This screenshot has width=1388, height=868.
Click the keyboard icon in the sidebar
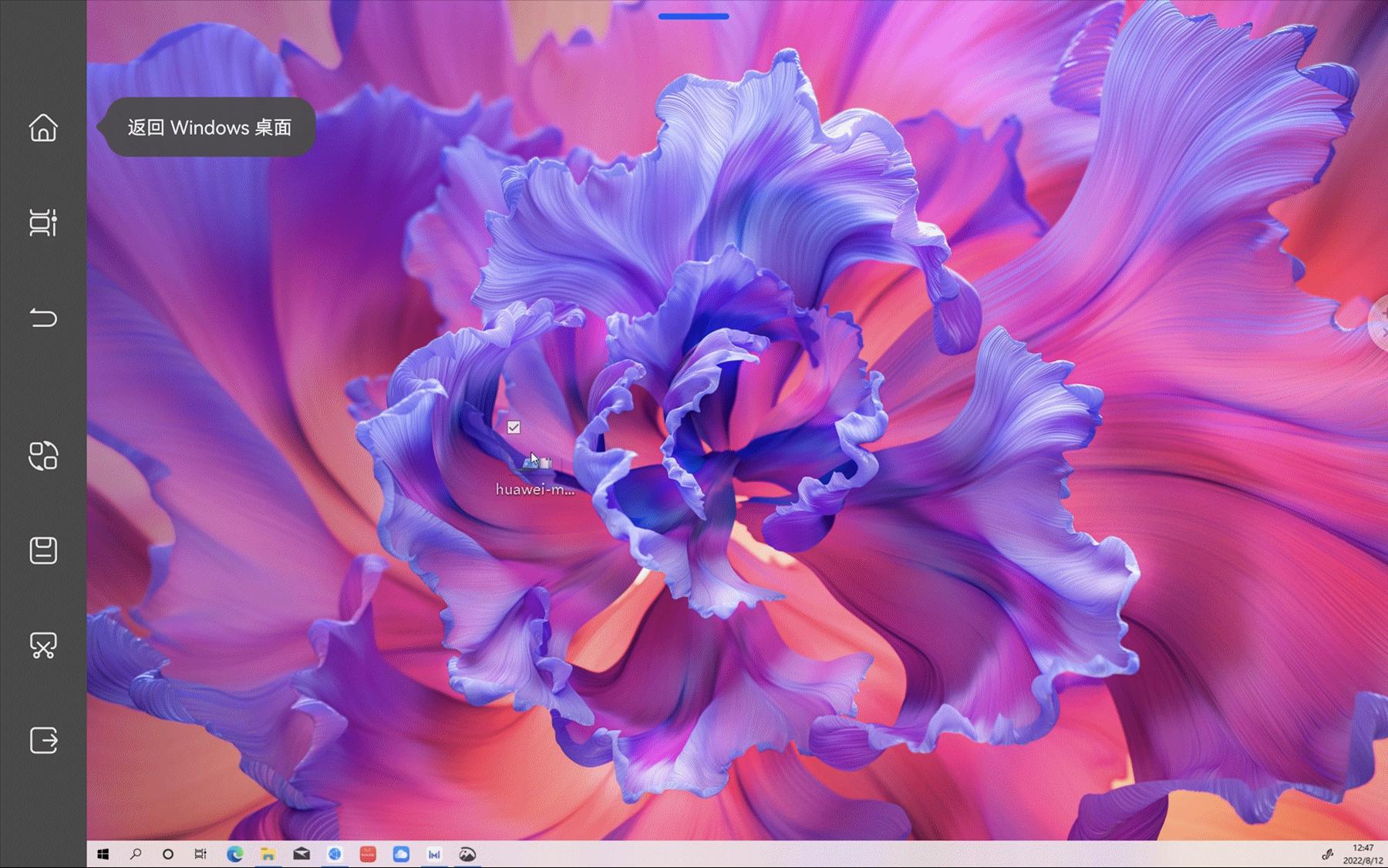click(x=43, y=550)
